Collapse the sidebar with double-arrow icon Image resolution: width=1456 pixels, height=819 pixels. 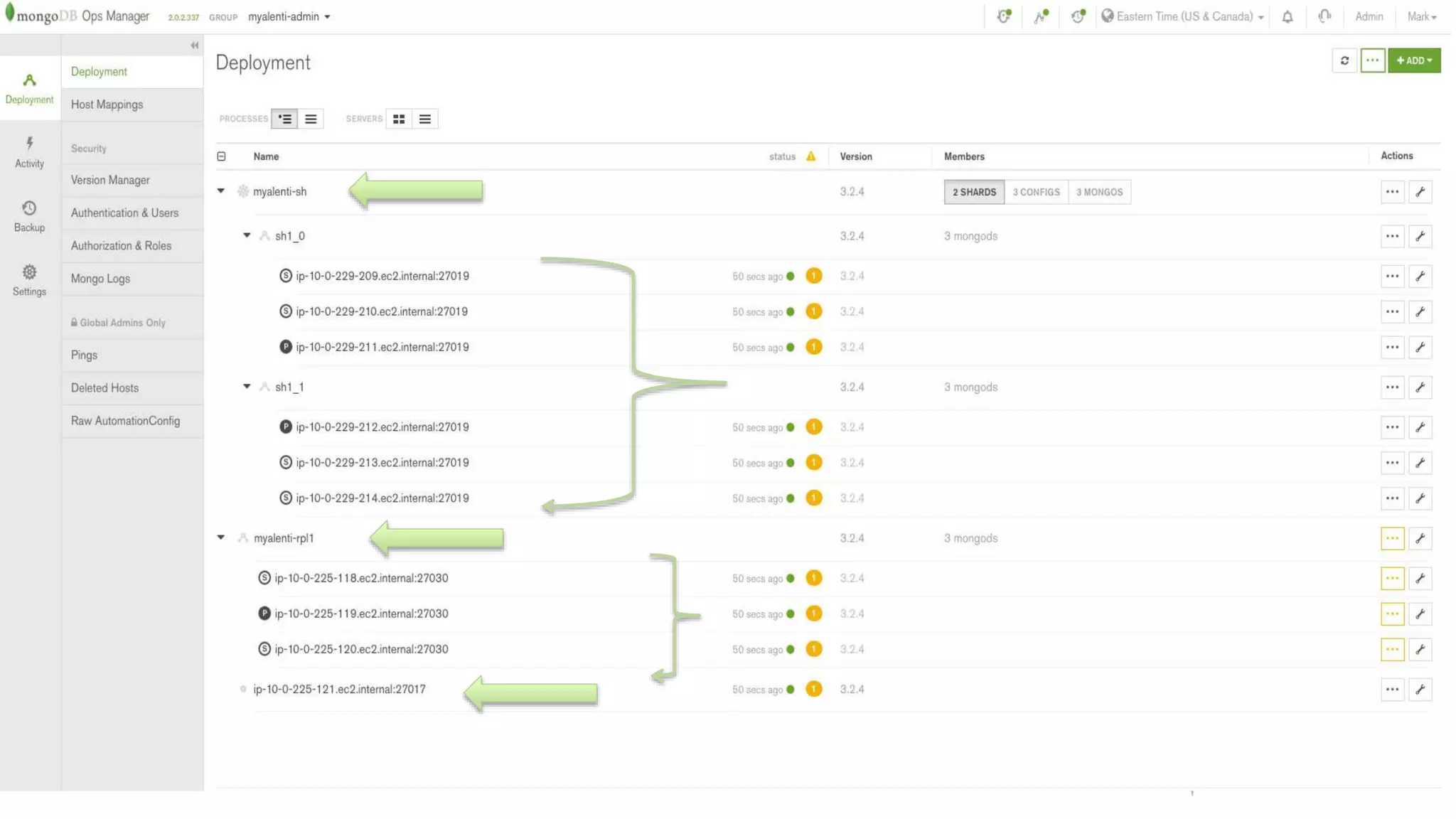coord(194,45)
